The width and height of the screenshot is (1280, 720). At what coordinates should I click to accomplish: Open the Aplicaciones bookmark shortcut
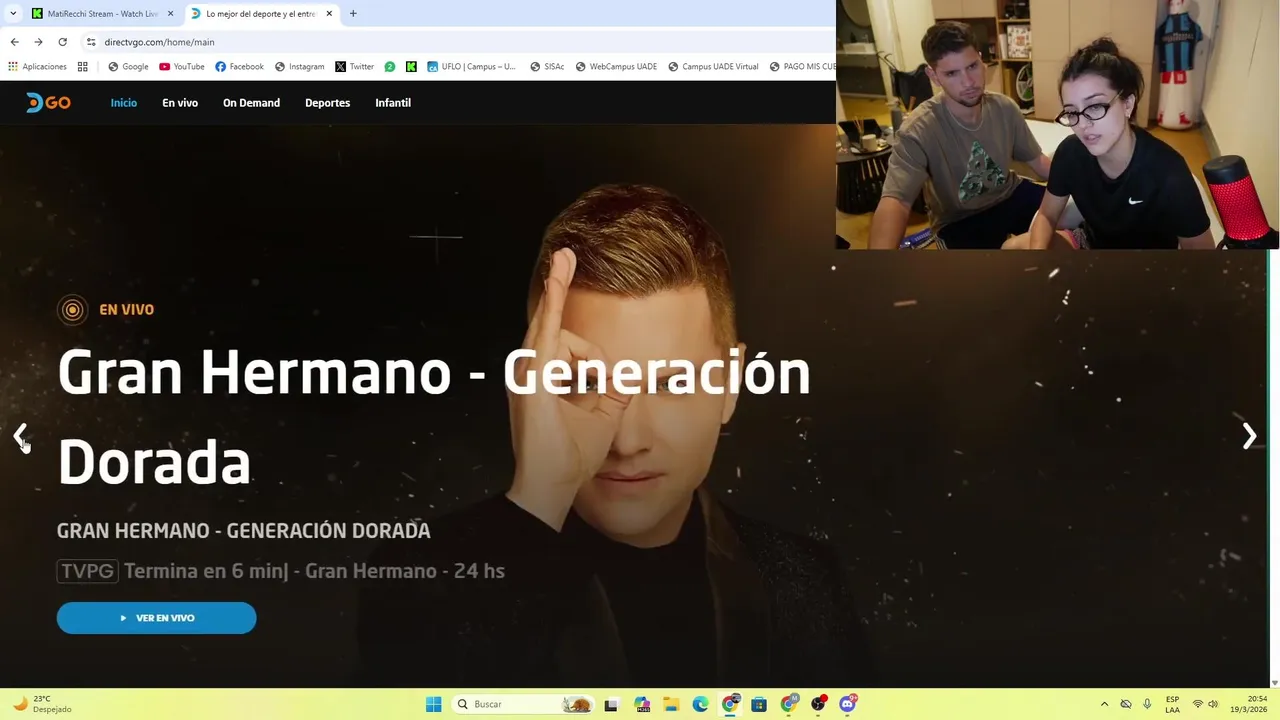click(x=37, y=67)
